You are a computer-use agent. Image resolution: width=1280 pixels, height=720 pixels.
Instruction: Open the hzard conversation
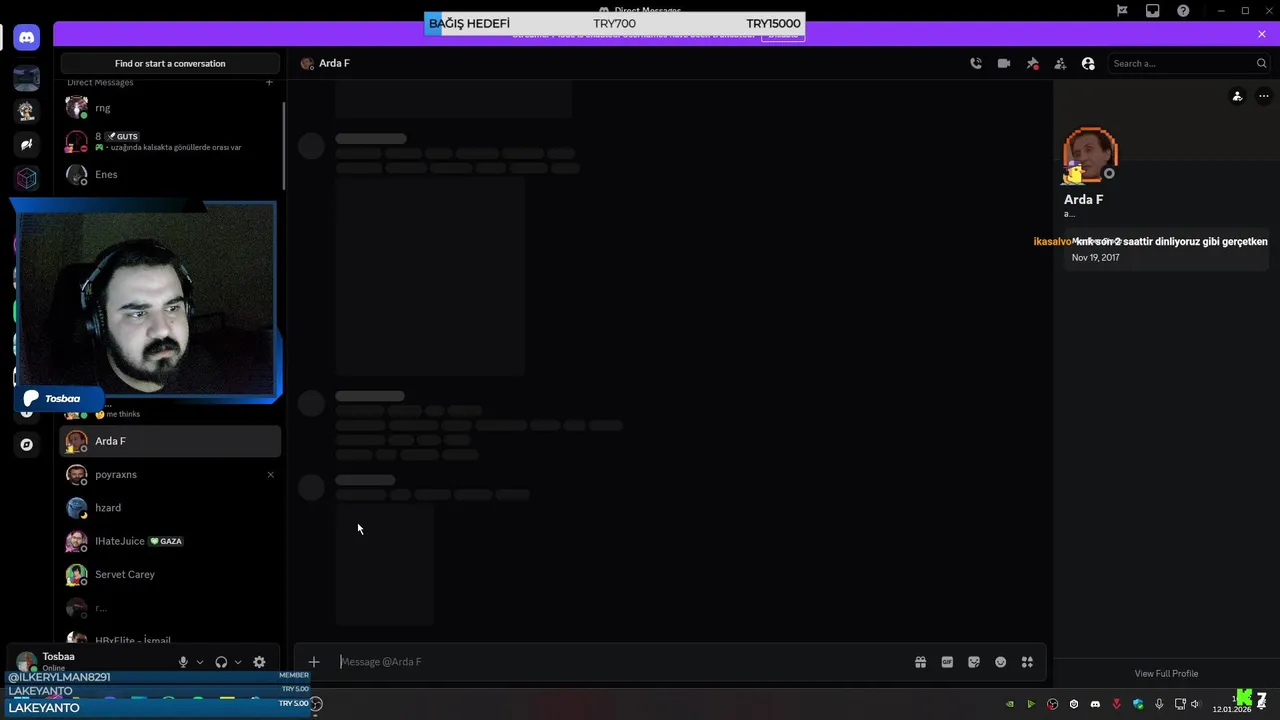click(x=170, y=508)
